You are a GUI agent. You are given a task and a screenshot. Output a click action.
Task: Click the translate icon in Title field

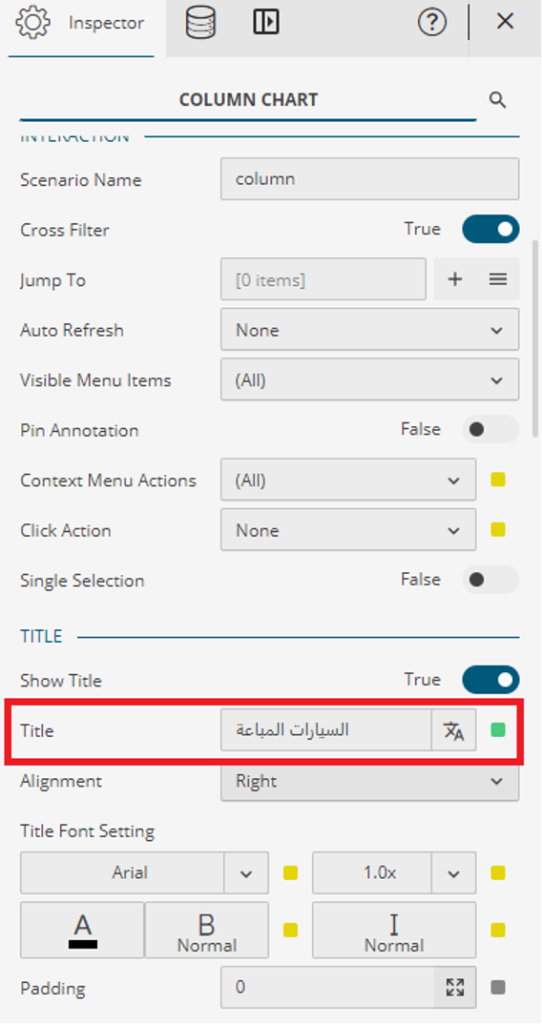(x=454, y=730)
